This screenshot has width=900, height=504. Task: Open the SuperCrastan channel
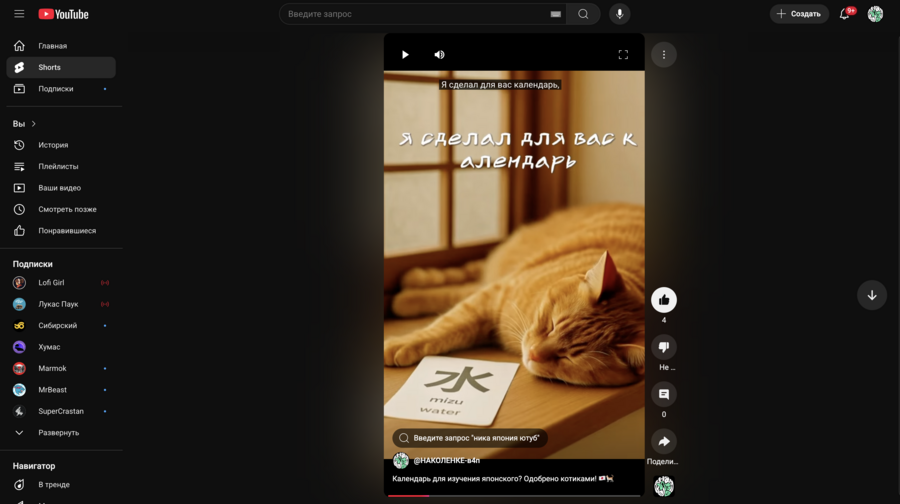[61, 411]
